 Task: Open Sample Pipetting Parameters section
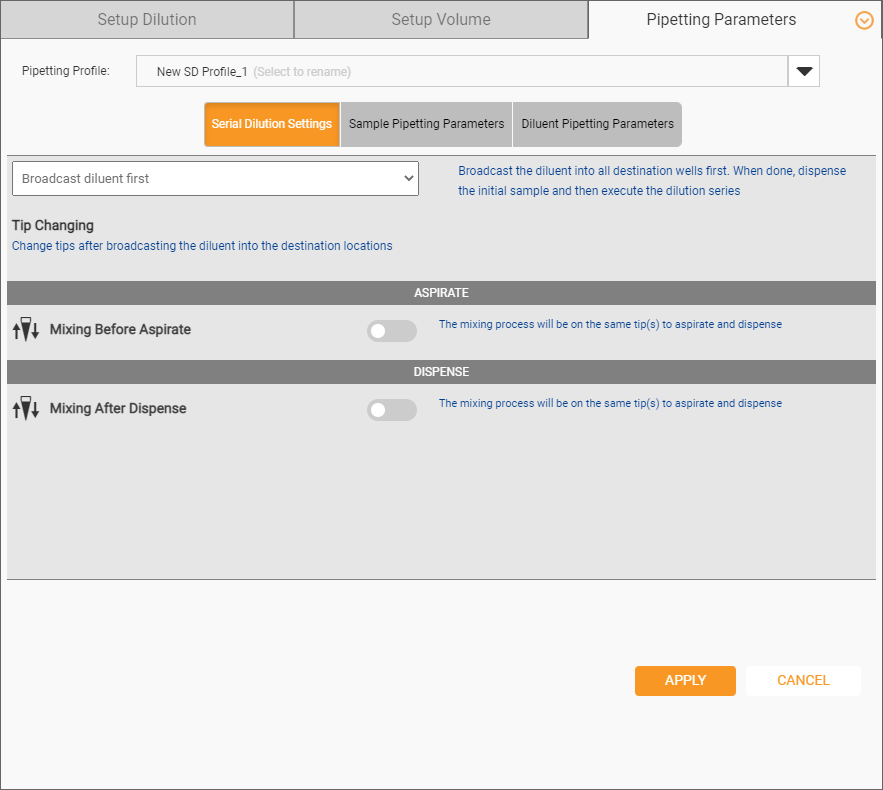426,124
